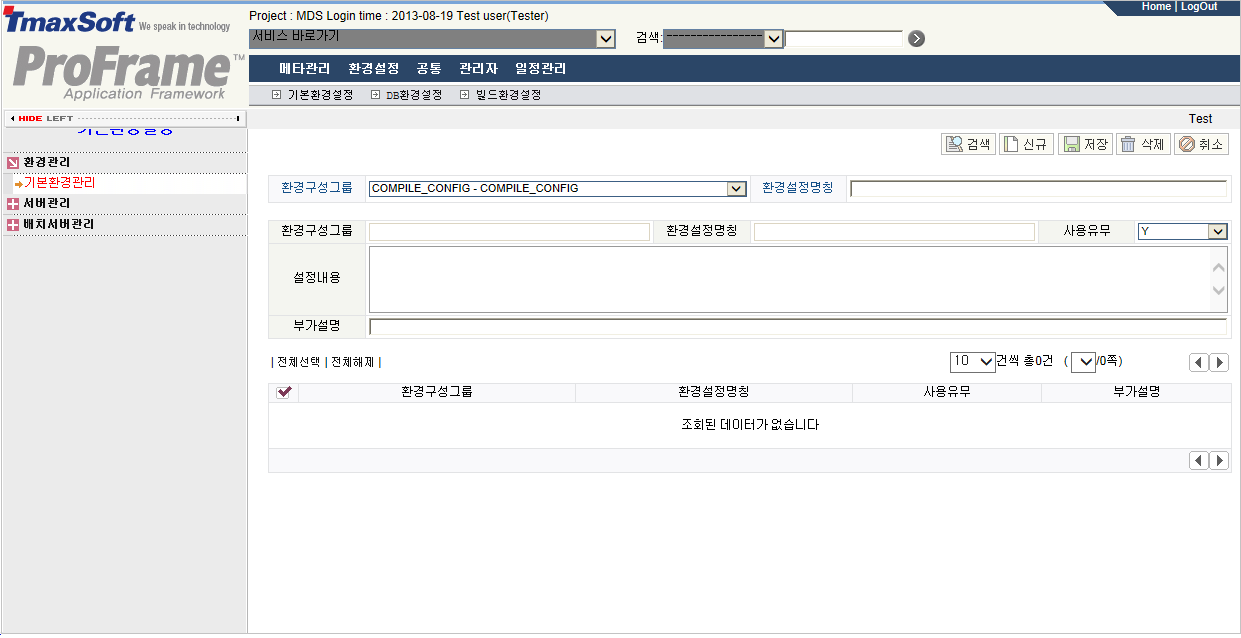The height and width of the screenshot is (638, 1241).
Task: Click the 설정내용 textarea scrollbar
Action: [1218, 279]
